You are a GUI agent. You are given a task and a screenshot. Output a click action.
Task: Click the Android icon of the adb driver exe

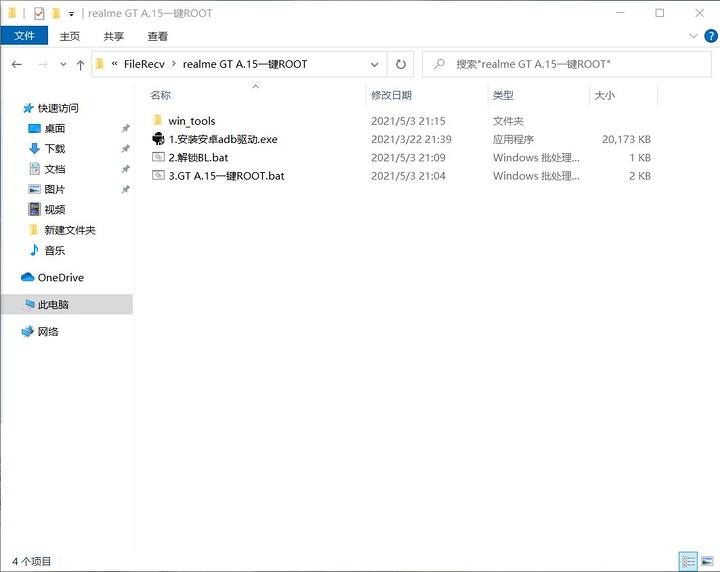158,139
